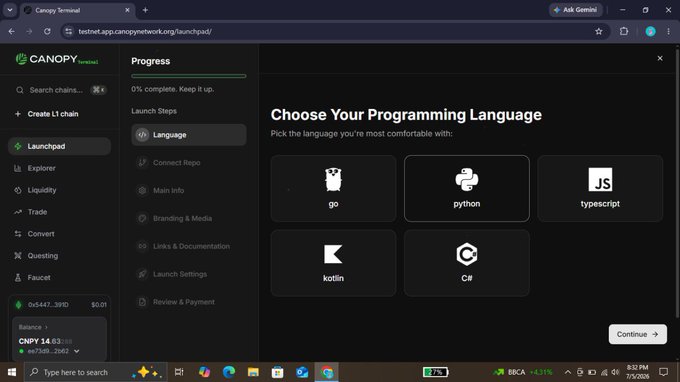This screenshot has height=382, width=680.
Task: Show hidden system tray icons
Action: [567, 372]
